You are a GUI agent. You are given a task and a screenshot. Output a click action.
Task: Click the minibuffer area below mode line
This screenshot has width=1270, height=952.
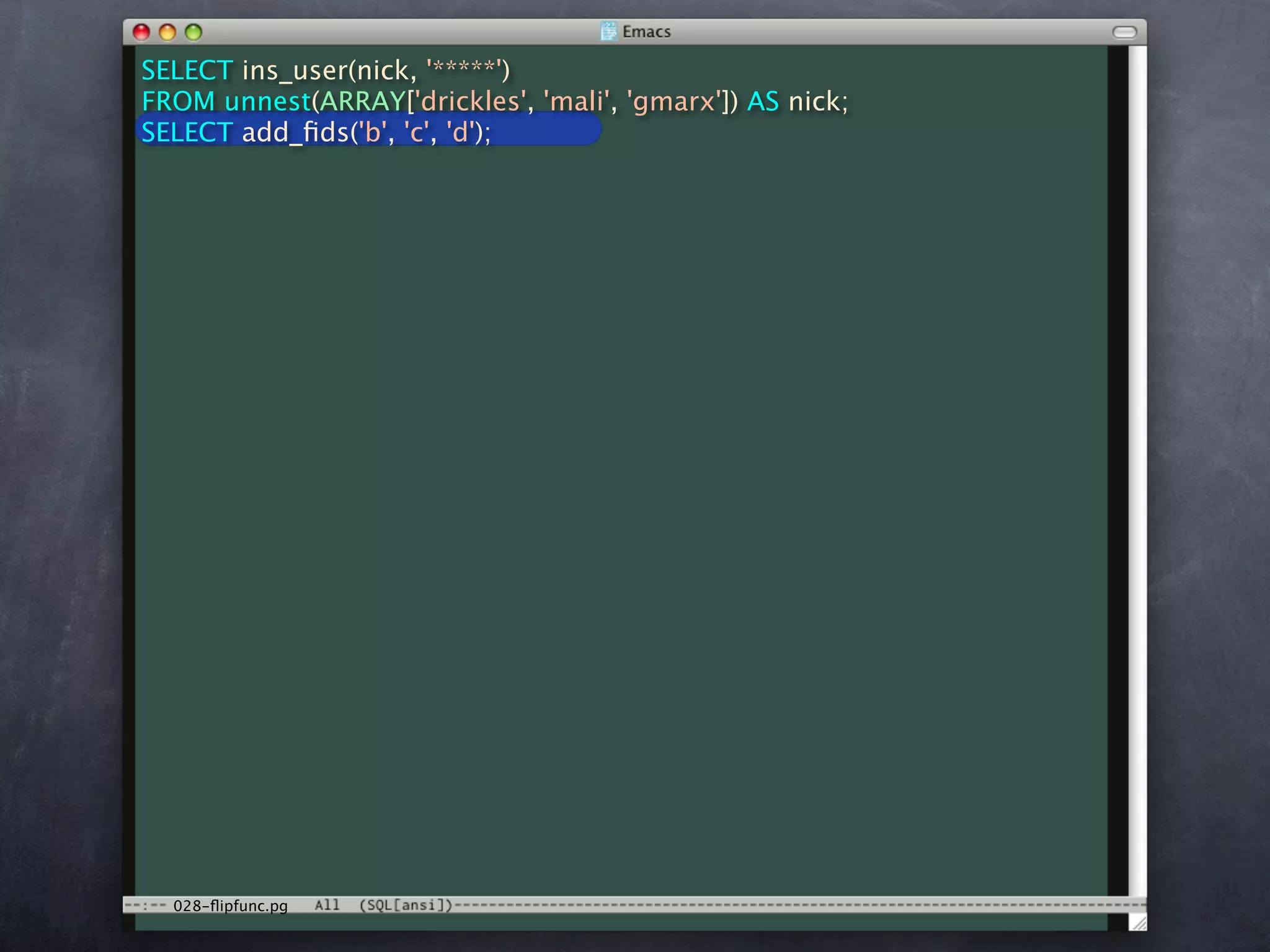pos(621,922)
